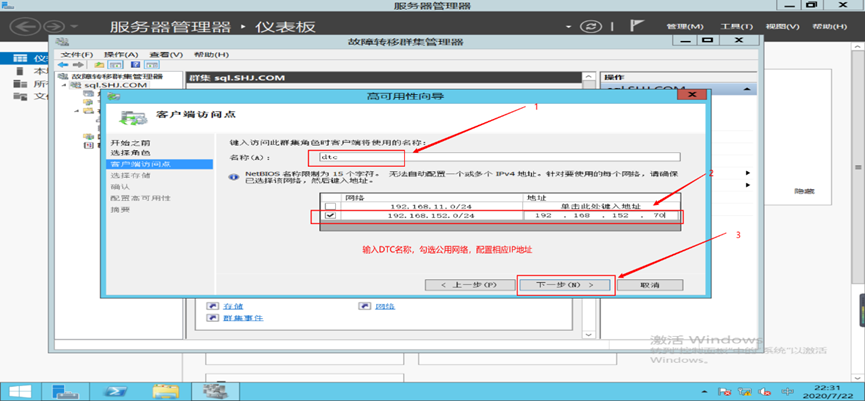Open the 操作(A) menu in Failover Cluster Manager
Screen dimensions: 865x401
pos(121,55)
